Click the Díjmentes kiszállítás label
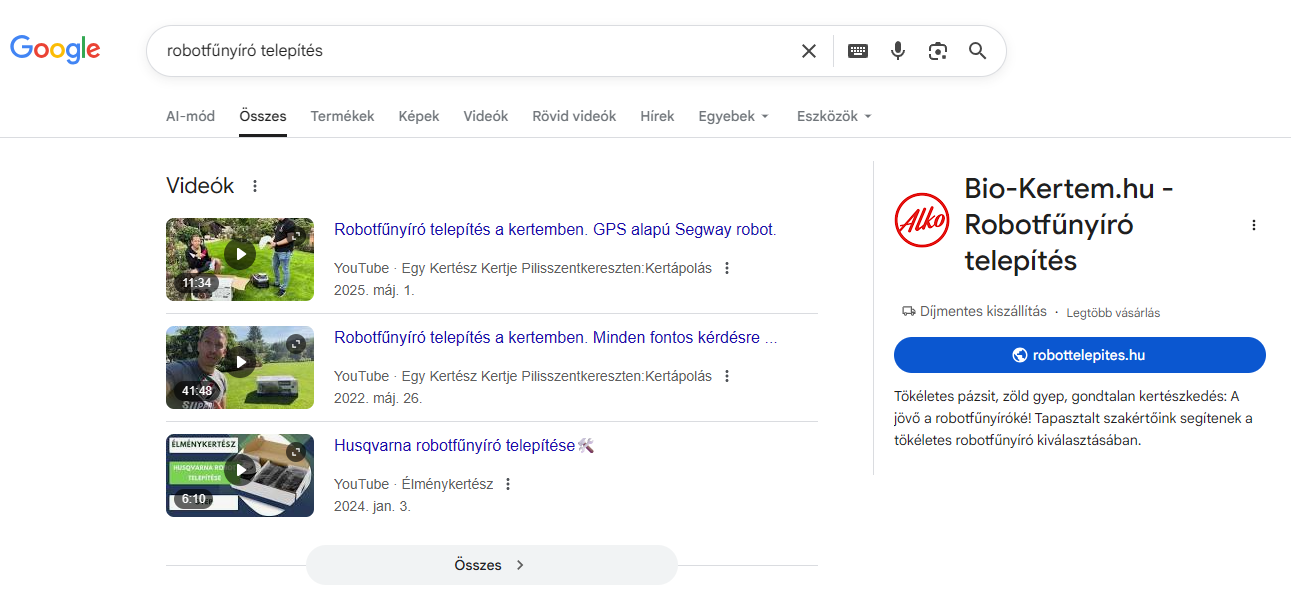This screenshot has height=609, width=1291. coord(974,312)
